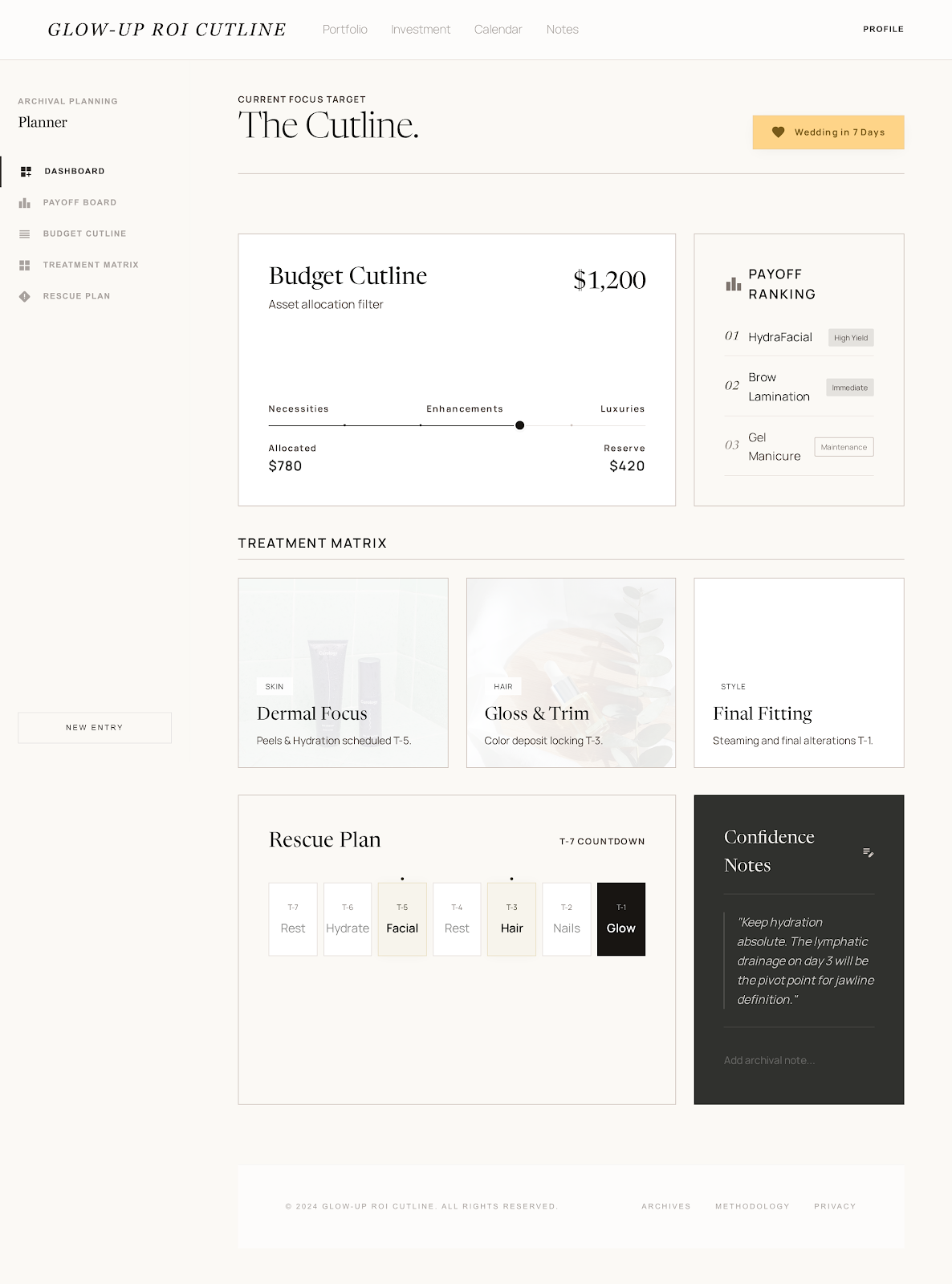Screen dimensions: 952x1284
Task: Click the Methodology footer link
Action: (x=752, y=1206)
